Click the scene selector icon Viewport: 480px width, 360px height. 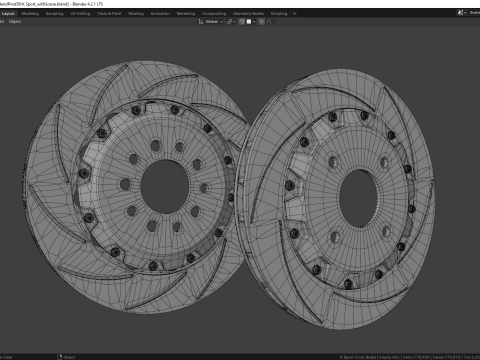pyautogui.click(x=461, y=13)
